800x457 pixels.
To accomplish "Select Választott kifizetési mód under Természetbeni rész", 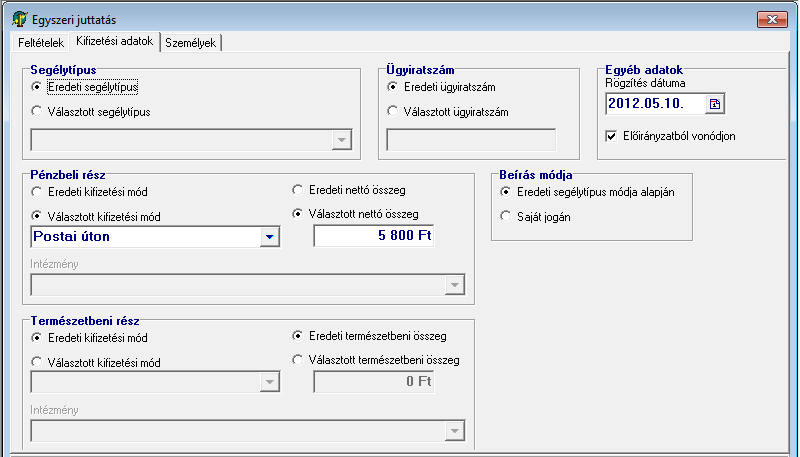I will pyautogui.click(x=36, y=362).
